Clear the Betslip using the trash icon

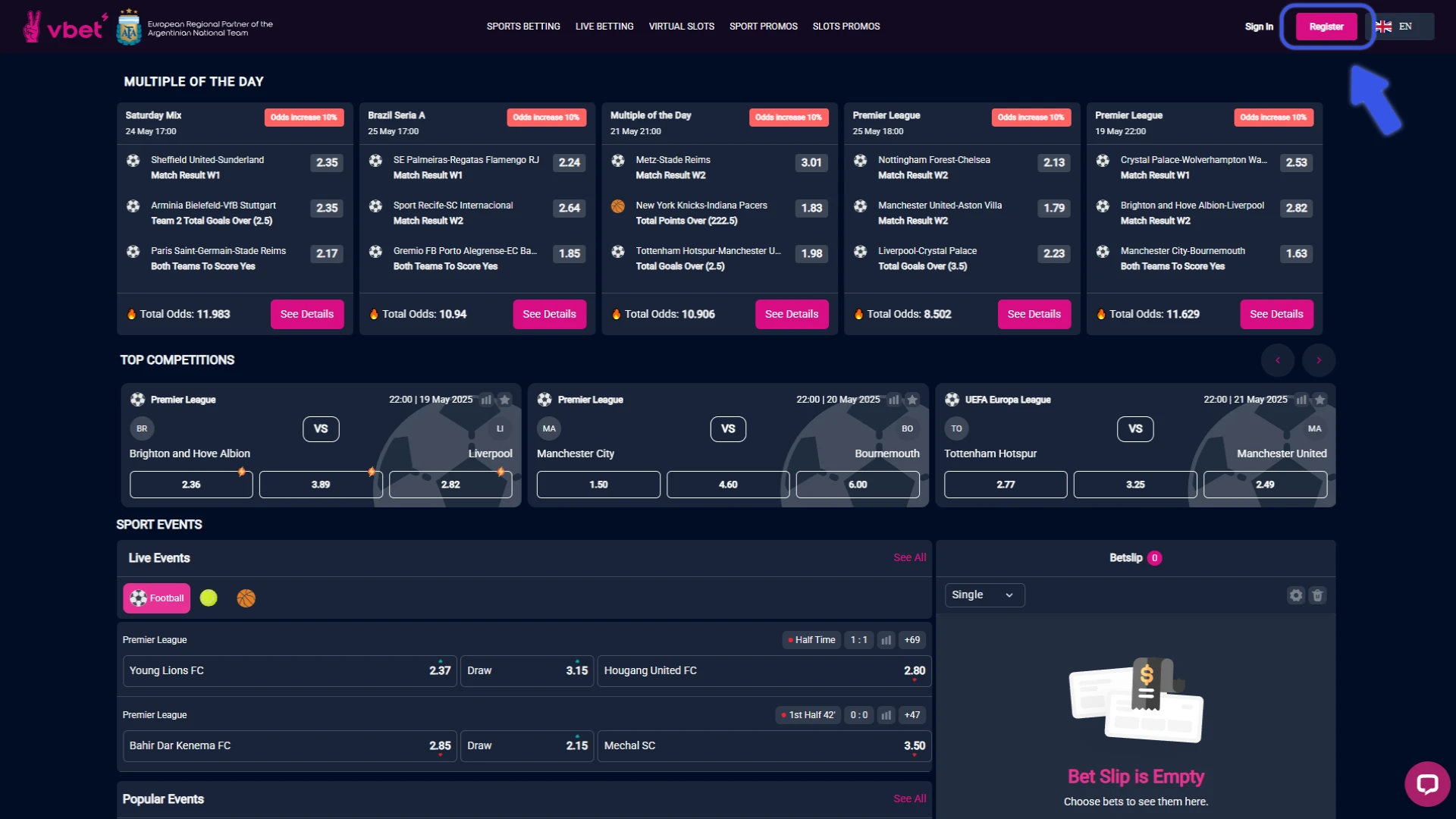pos(1317,595)
